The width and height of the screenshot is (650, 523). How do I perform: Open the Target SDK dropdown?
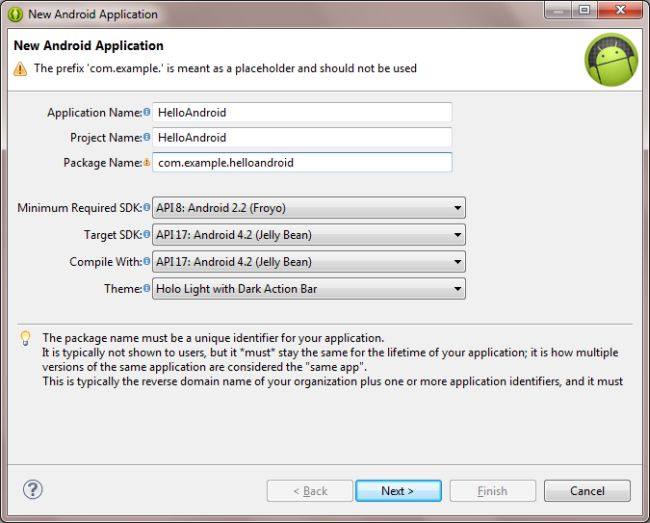coord(309,235)
